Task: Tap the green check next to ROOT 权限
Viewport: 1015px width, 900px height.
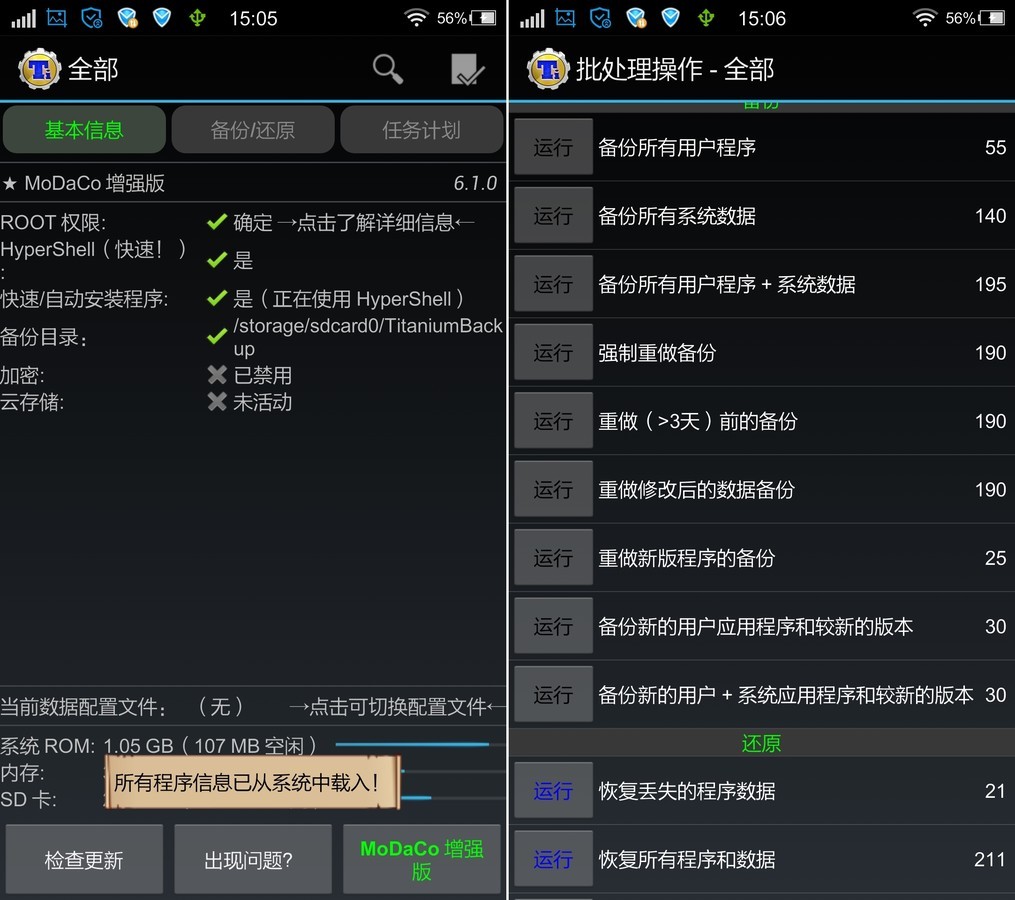Action: (x=217, y=222)
